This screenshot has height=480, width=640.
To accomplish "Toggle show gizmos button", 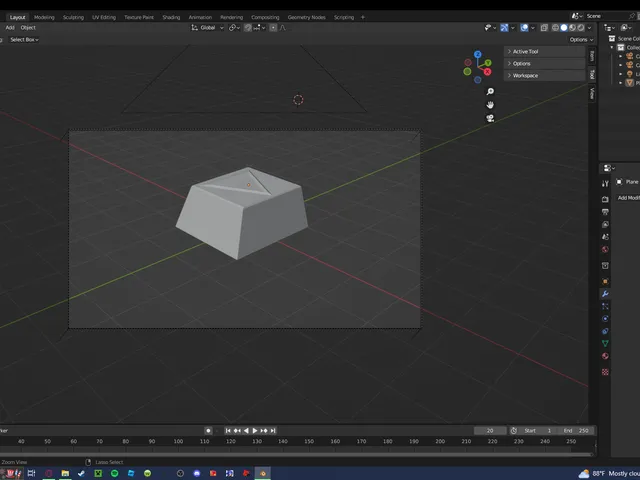I will point(504,28).
